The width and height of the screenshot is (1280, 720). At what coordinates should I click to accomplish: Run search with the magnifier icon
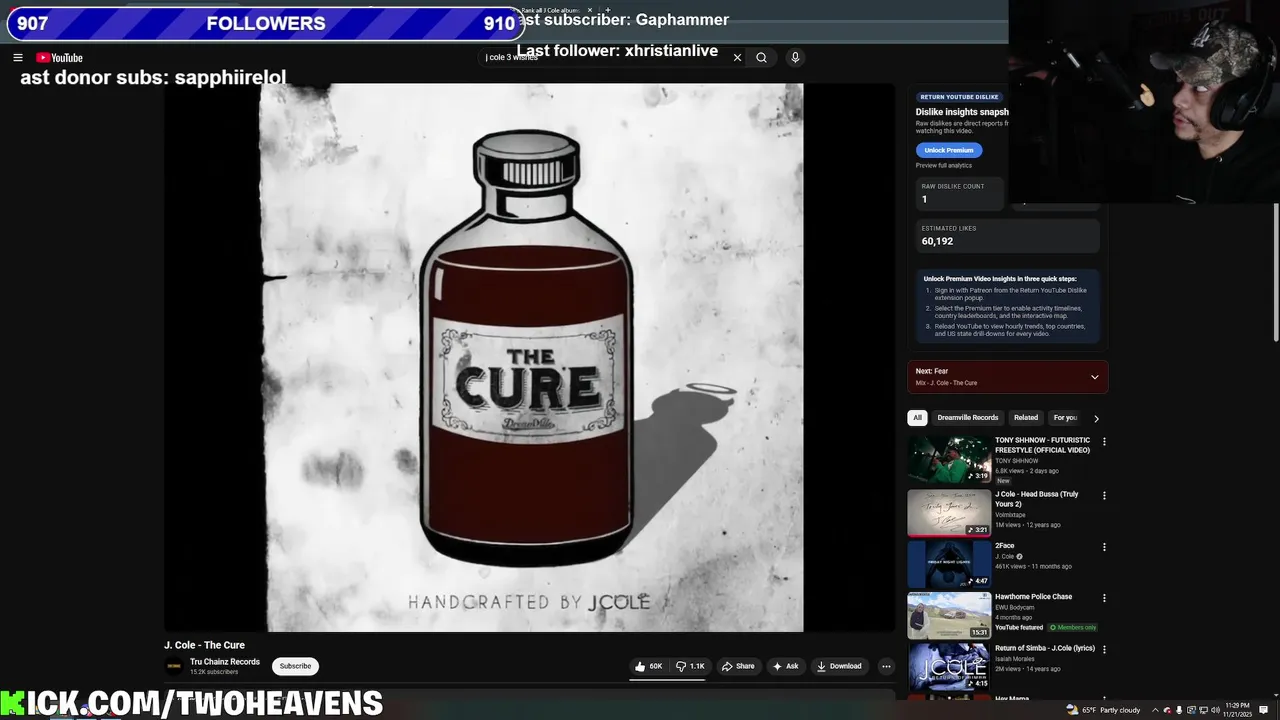(x=762, y=58)
